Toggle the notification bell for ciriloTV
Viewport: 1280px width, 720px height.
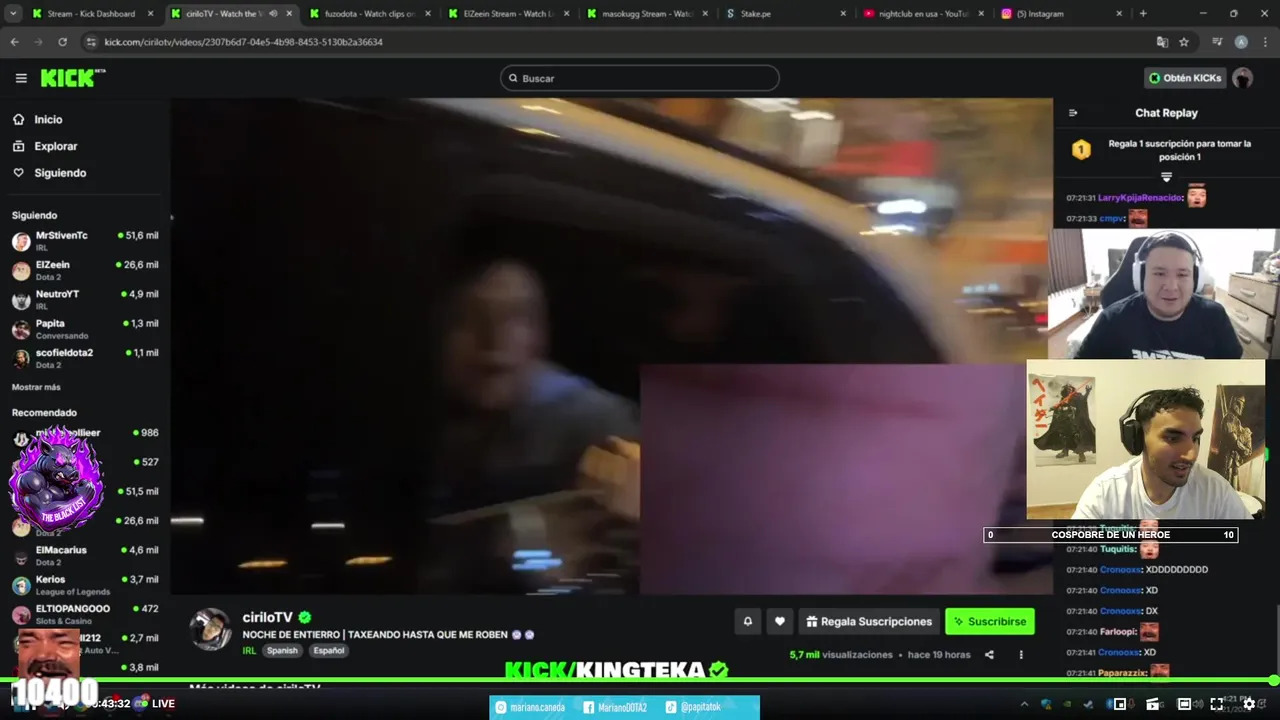747,621
